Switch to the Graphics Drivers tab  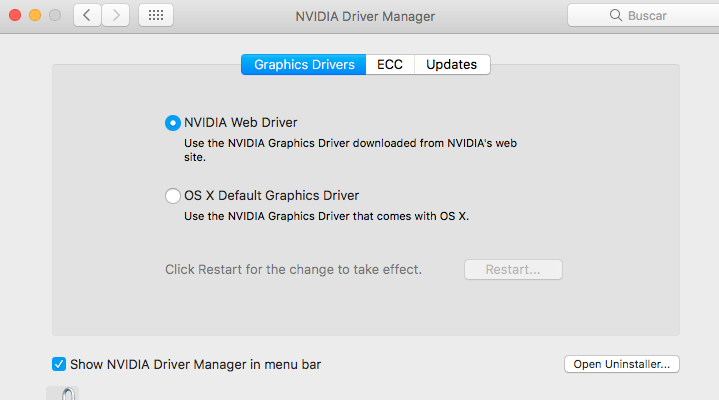coord(304,65)
